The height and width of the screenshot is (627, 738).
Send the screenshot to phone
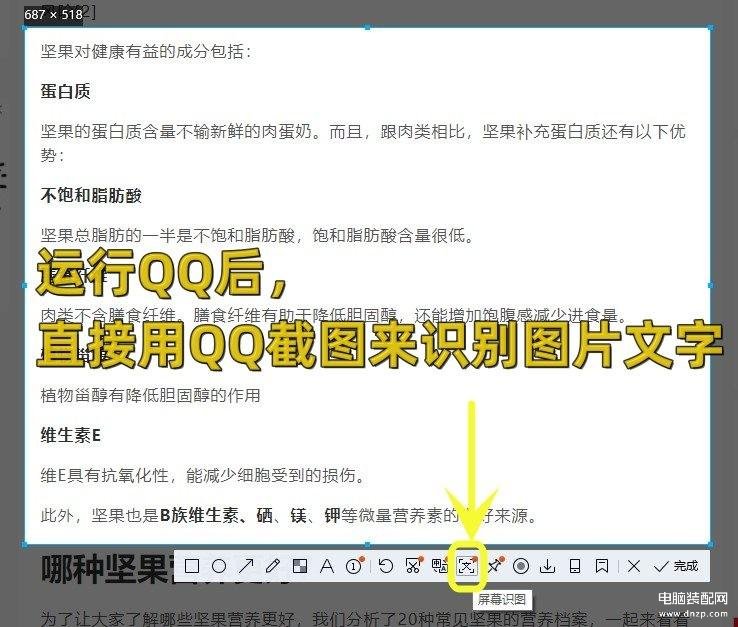coord(575,566)
